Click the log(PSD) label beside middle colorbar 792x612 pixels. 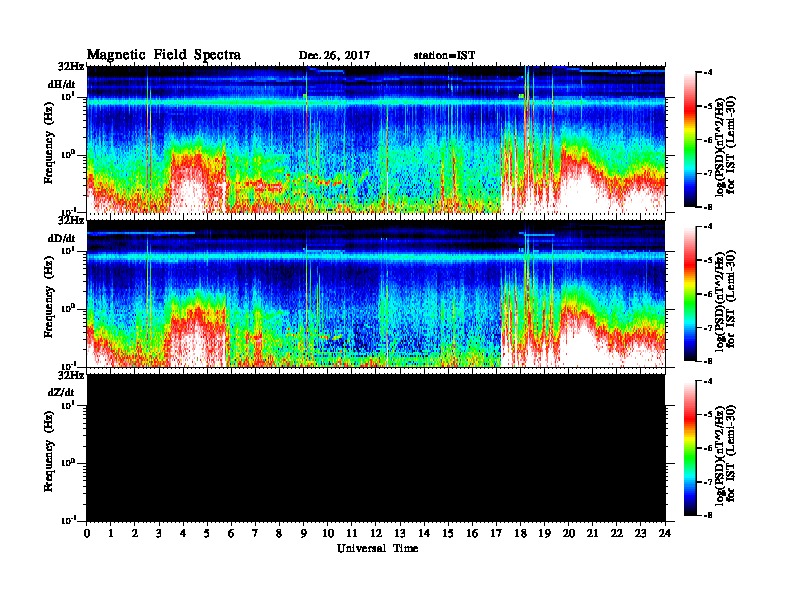(x=724, y=300)
